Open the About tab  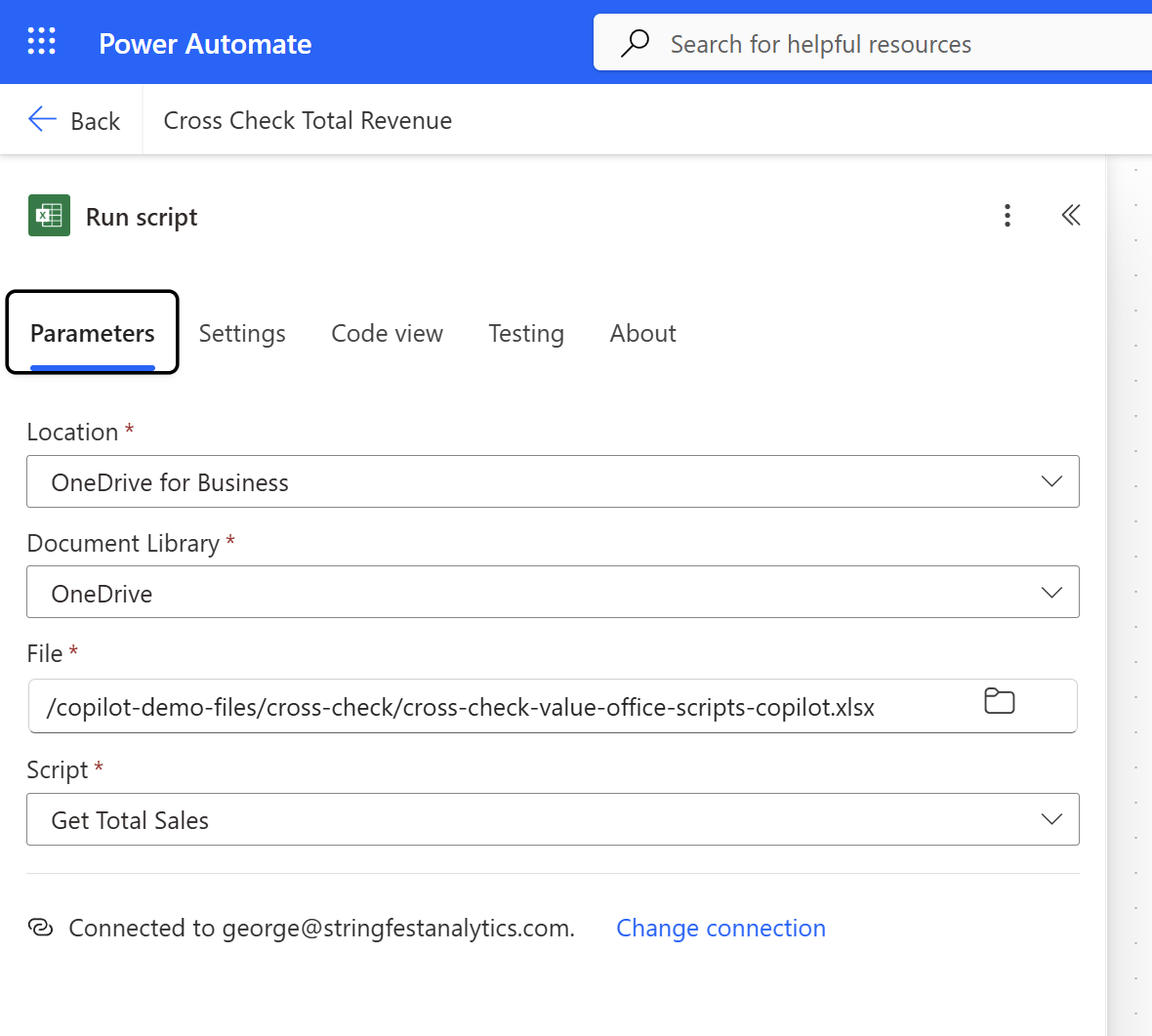coord(642,333)
